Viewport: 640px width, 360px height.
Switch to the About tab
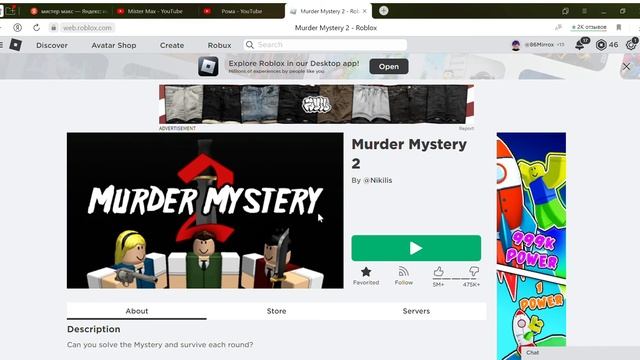[137, 311]
